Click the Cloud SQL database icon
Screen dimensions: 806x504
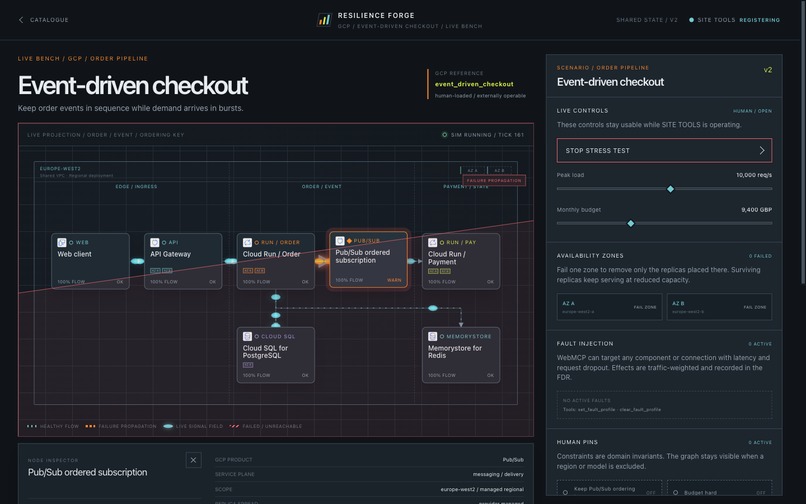247,336
